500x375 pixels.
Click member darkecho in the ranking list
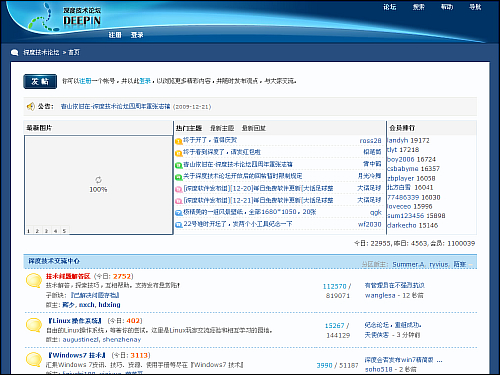pos(402,225)
